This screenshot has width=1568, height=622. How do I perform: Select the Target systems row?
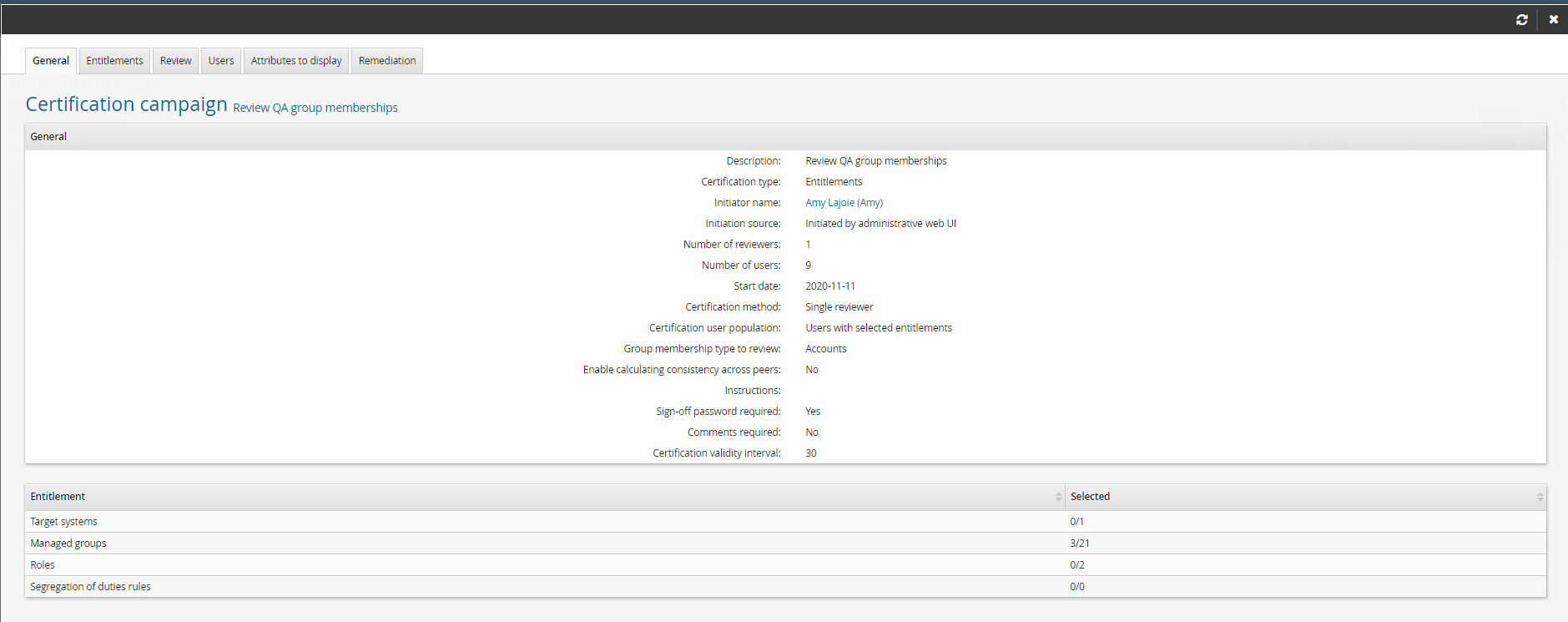(64, 522)
